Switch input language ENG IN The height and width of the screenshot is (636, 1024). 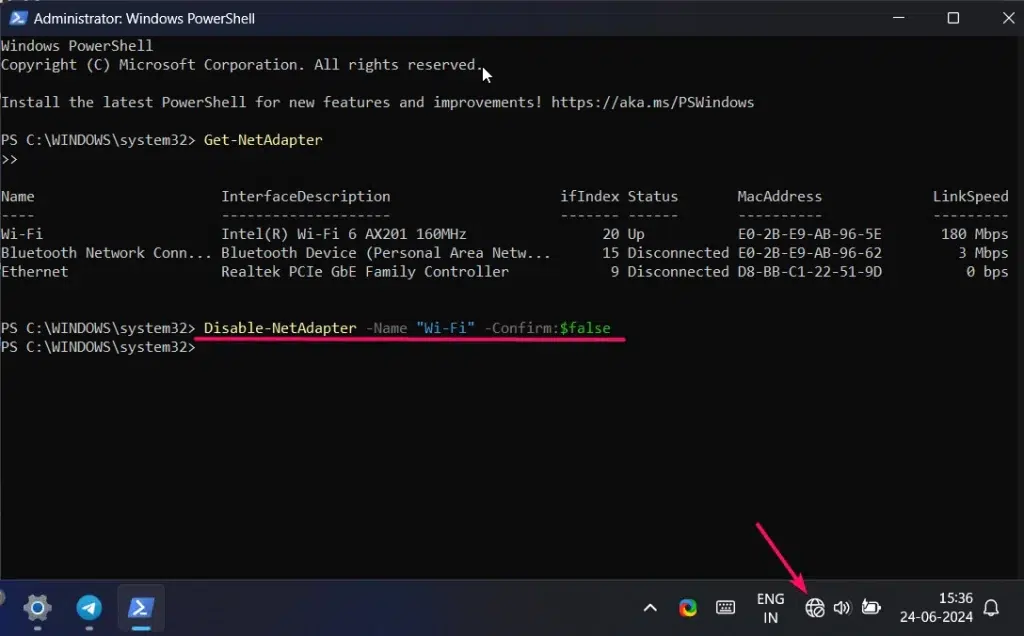771,608
